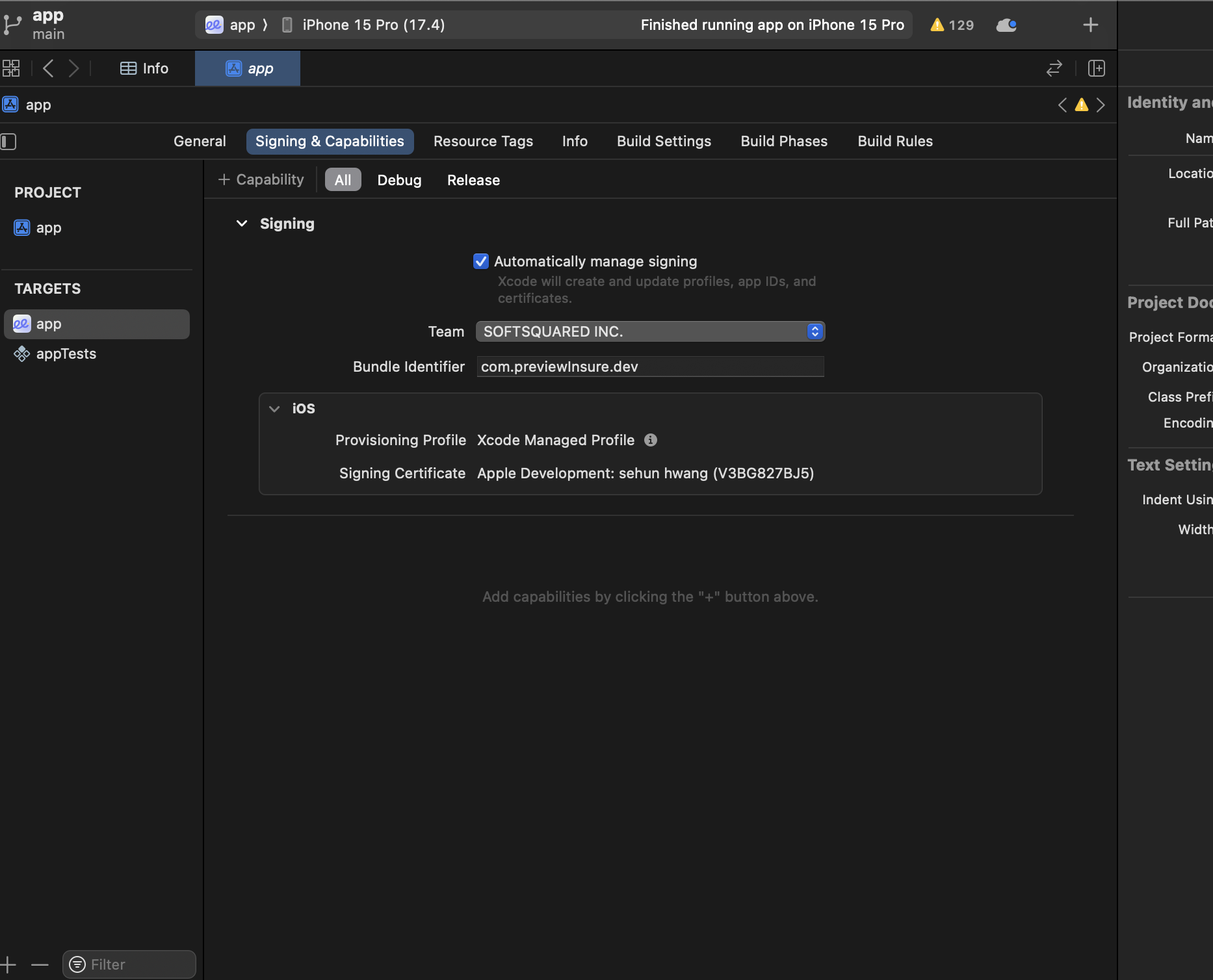Click the + Capability button

point(261,180)
